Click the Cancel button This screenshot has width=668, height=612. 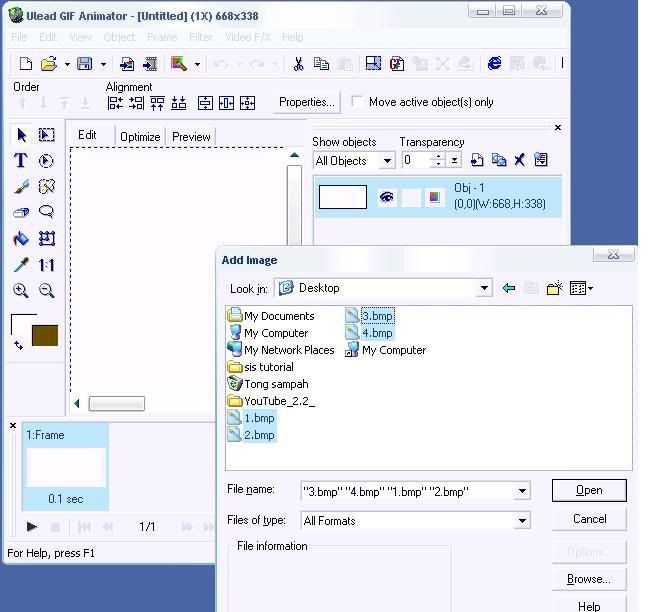coord(589,519)
